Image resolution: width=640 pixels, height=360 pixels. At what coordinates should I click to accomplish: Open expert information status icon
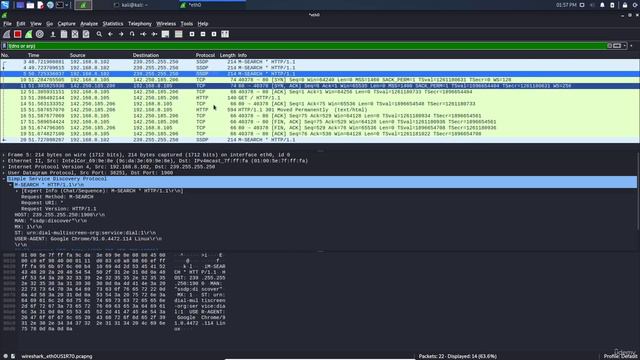coord(5,356)
